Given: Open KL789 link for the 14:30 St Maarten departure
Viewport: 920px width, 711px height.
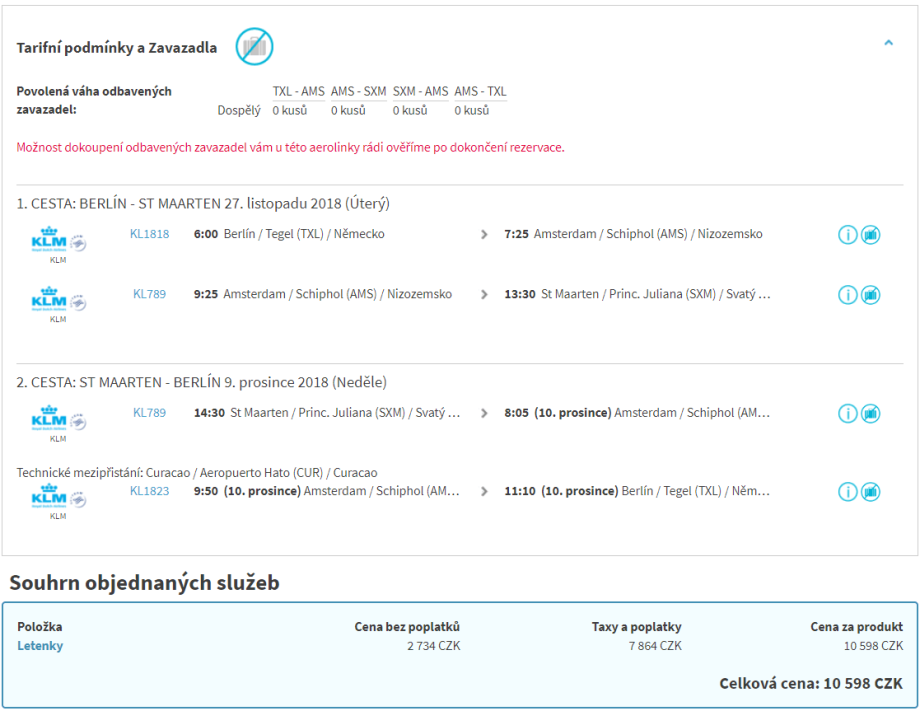Looking at the screenshot, I should pos(149,413).
